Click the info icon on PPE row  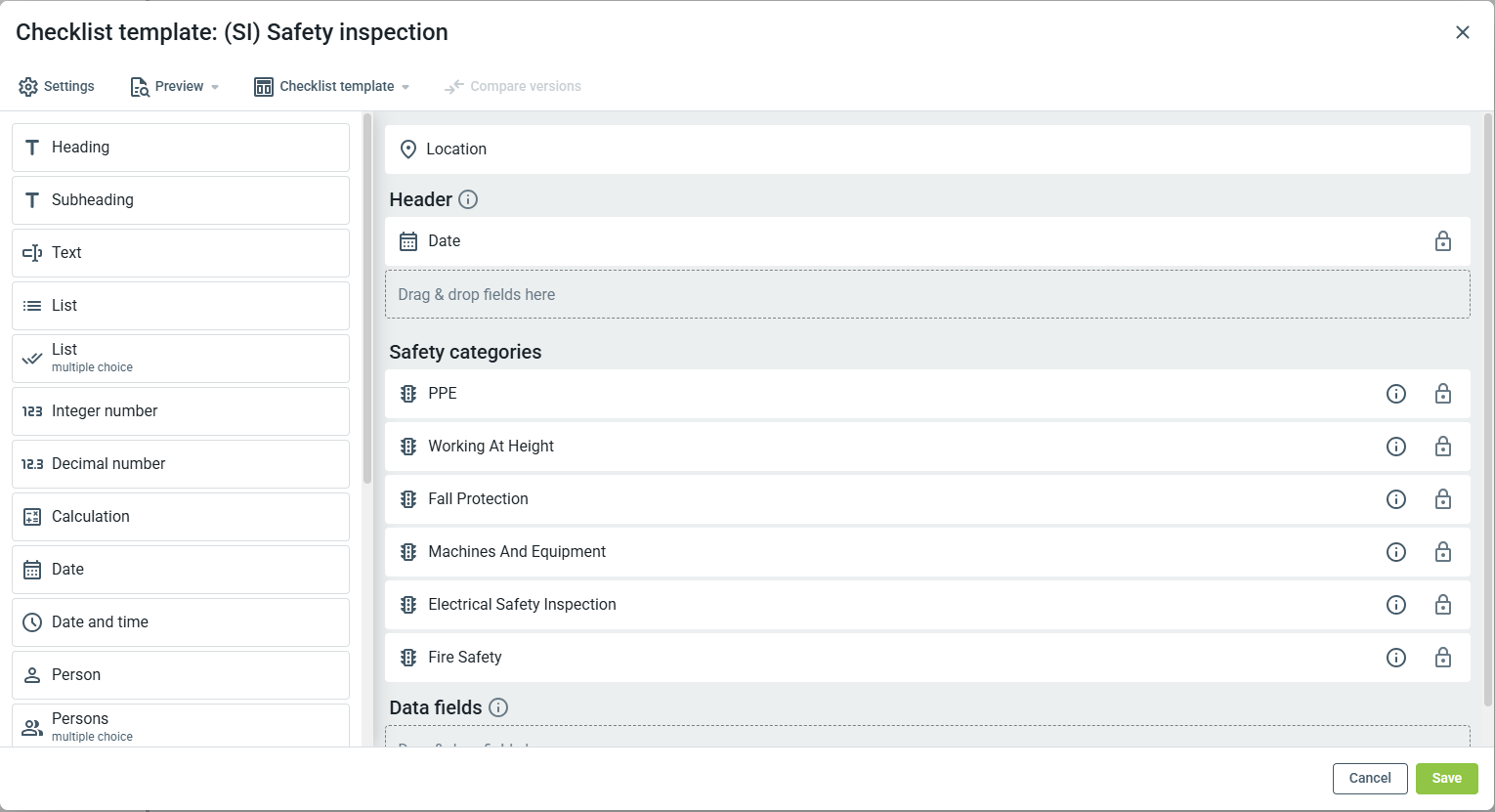pyautogui.click(x=1396, y=394)
